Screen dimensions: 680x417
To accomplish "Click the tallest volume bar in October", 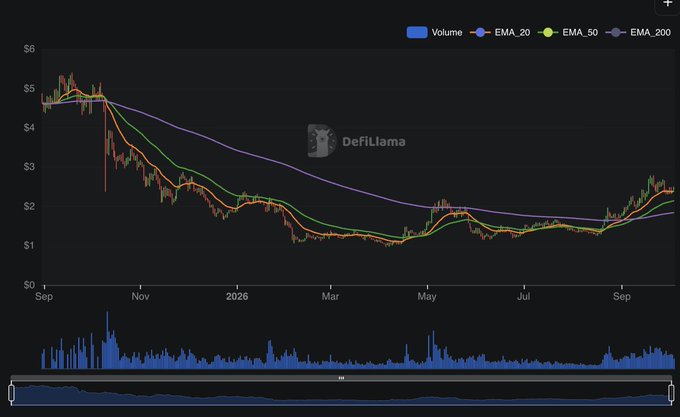I will click(107, 340).
